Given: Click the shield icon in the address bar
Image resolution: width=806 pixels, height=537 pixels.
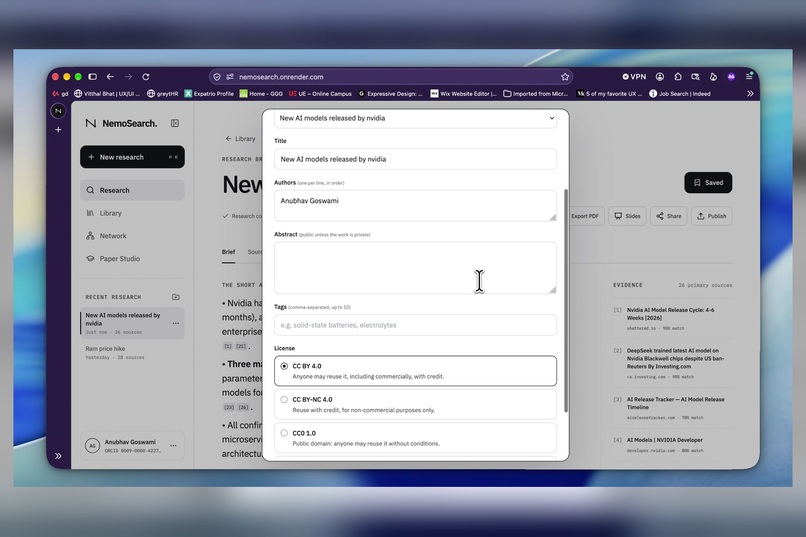Looking at the screenshot, I should click(217, 77).
